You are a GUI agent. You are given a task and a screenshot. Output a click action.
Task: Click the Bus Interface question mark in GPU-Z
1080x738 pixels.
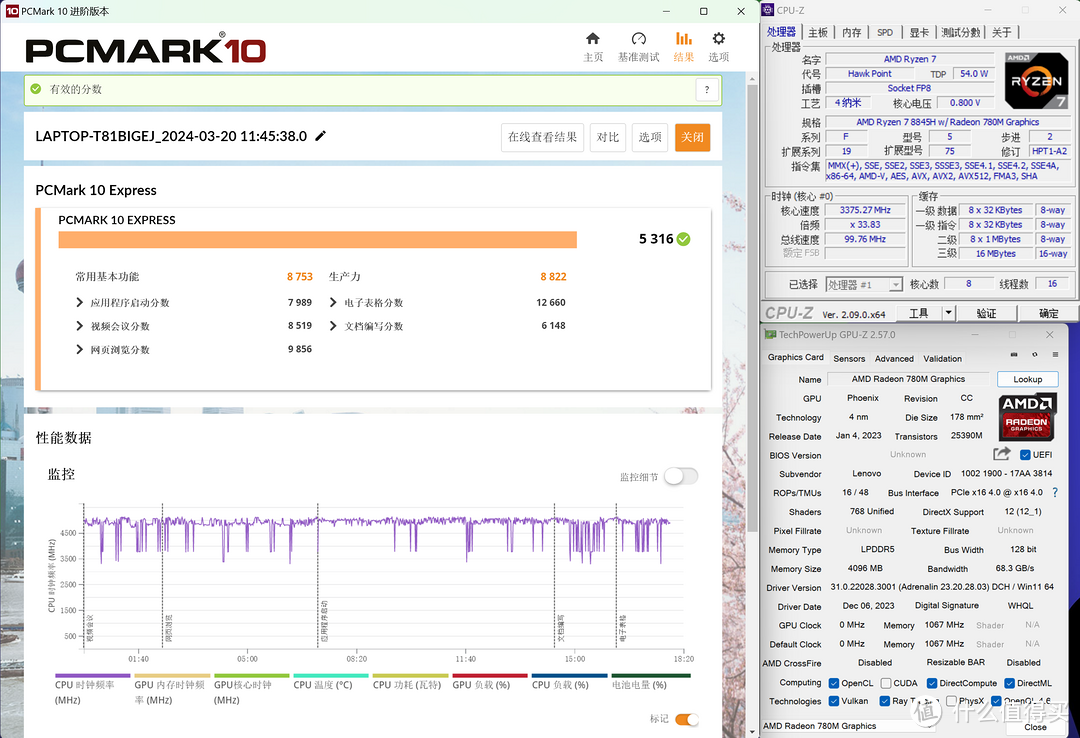pos(1055,492)
